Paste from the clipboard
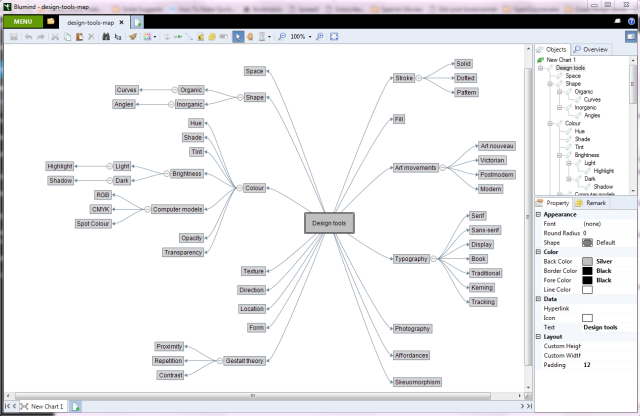640x416 pixels. click(80, 37)
